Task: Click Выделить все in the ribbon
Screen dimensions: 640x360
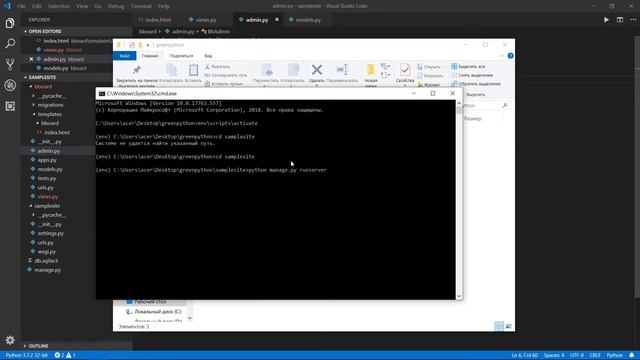Action: pos(469,66)
